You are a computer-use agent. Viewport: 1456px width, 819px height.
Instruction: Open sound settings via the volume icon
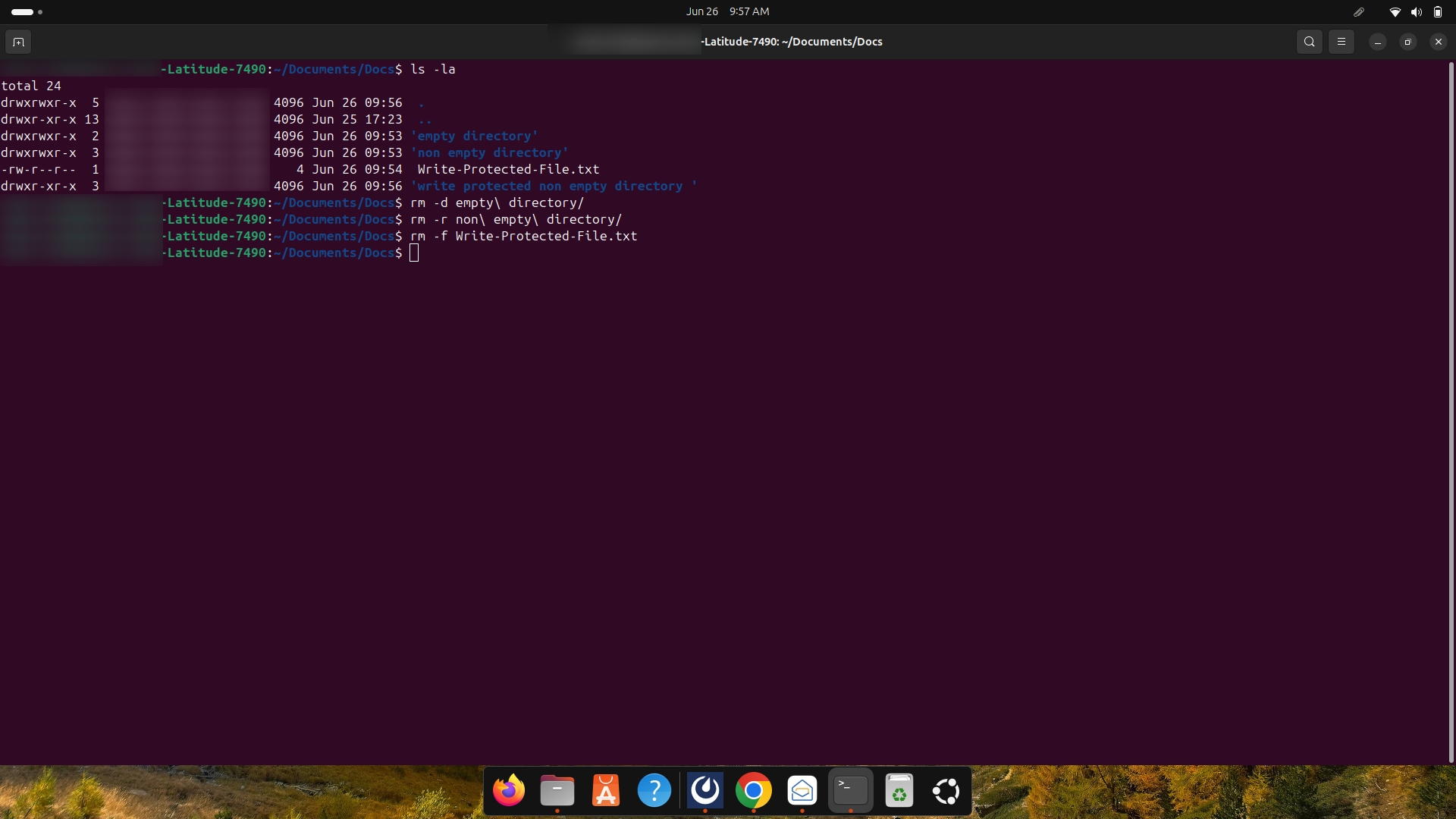1417,12
